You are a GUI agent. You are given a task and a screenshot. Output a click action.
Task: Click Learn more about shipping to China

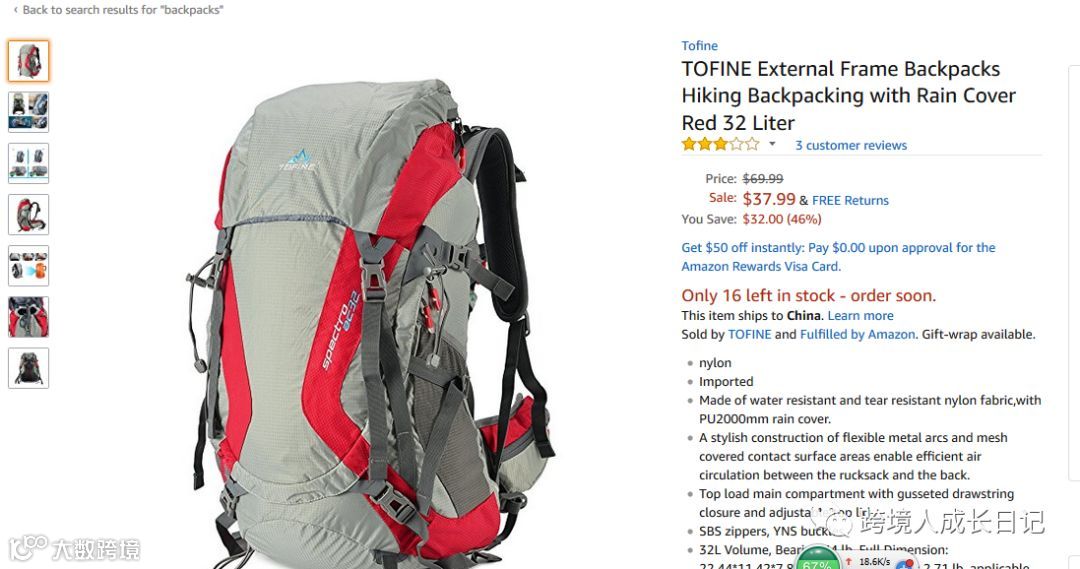point(860,315)
